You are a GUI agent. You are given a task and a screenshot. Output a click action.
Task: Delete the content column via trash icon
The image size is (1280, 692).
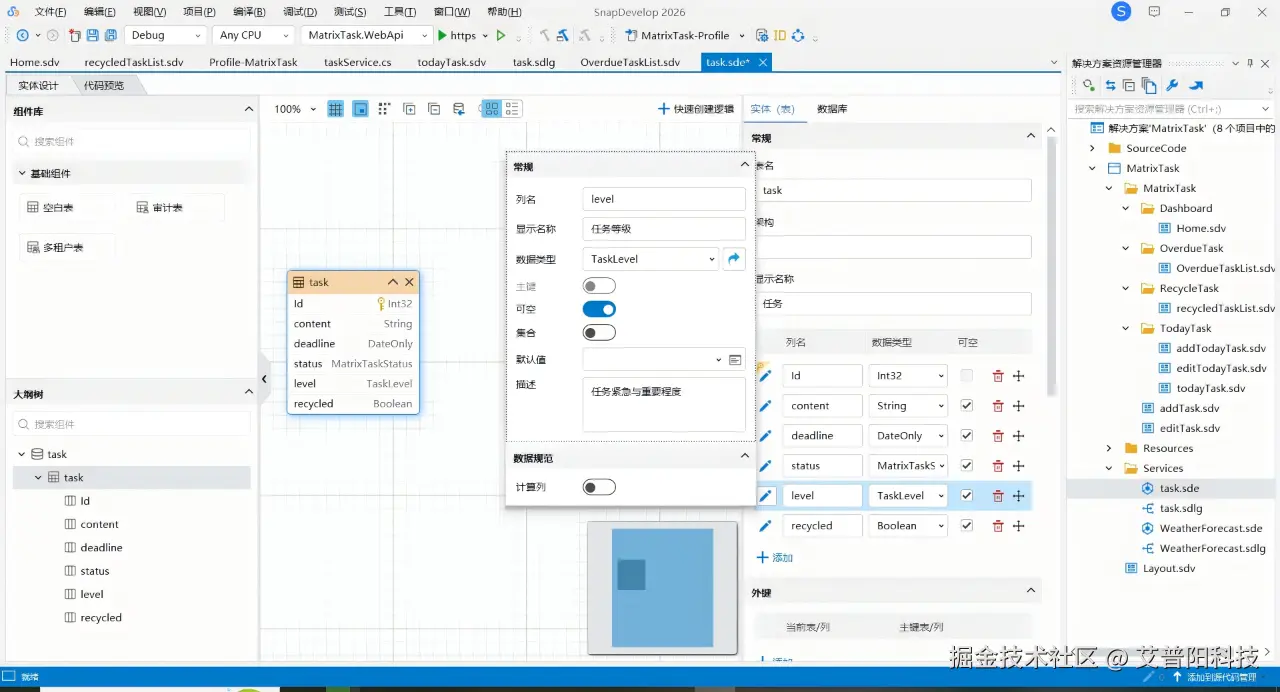pos(998,406)
